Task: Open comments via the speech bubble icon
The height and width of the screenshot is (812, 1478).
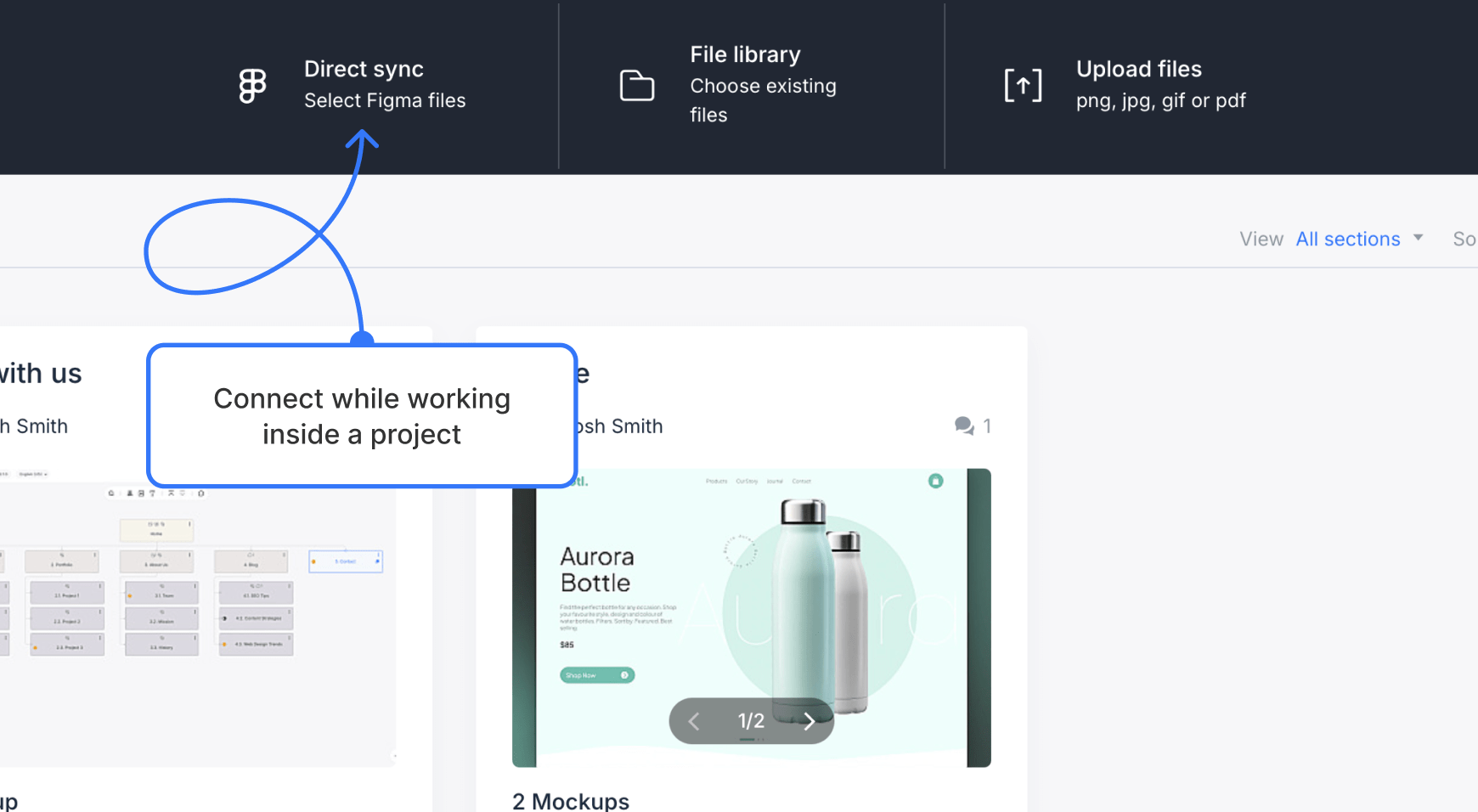Action: tap(965, 426)
